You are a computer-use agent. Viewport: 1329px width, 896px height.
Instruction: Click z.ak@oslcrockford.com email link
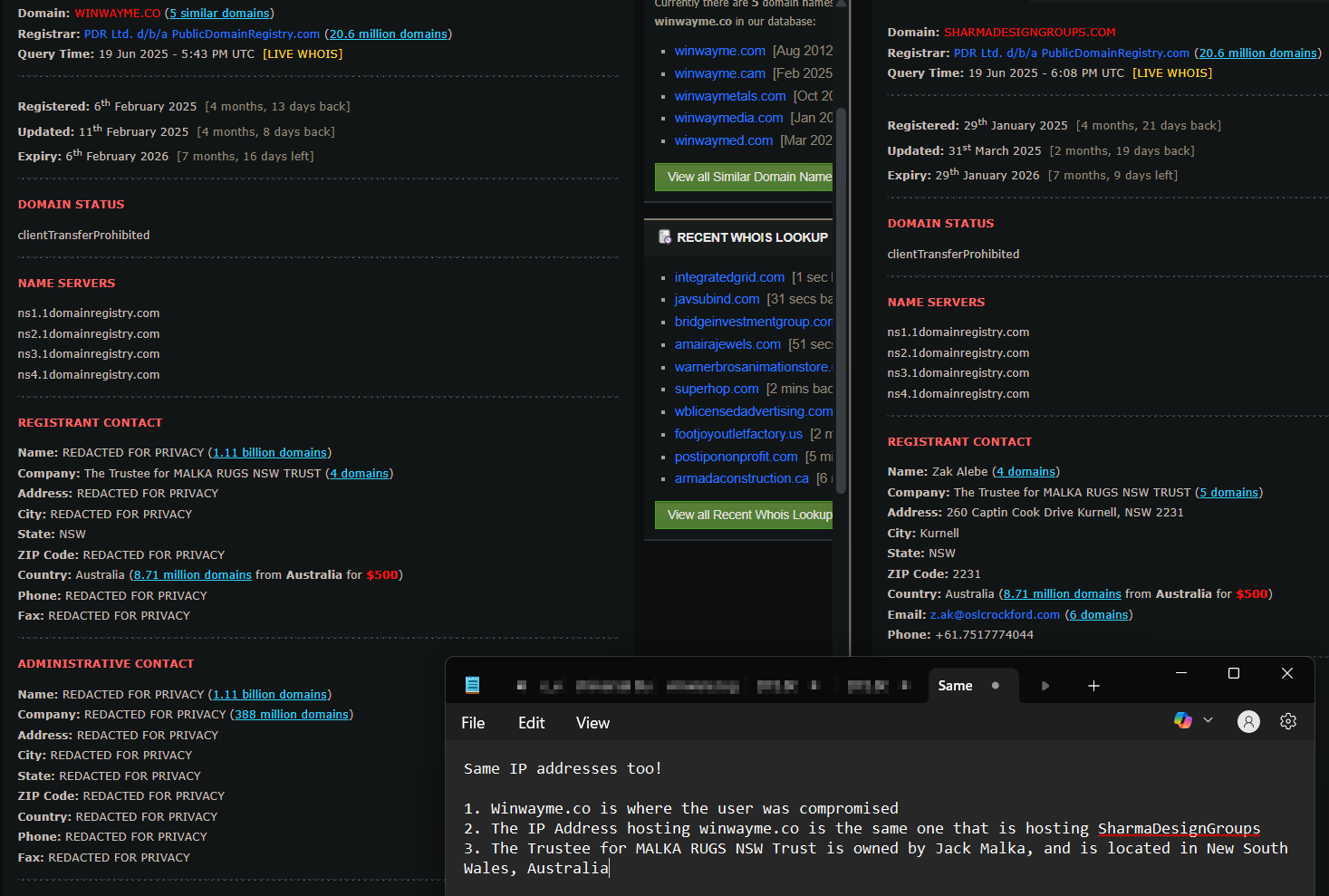(995, 615)
